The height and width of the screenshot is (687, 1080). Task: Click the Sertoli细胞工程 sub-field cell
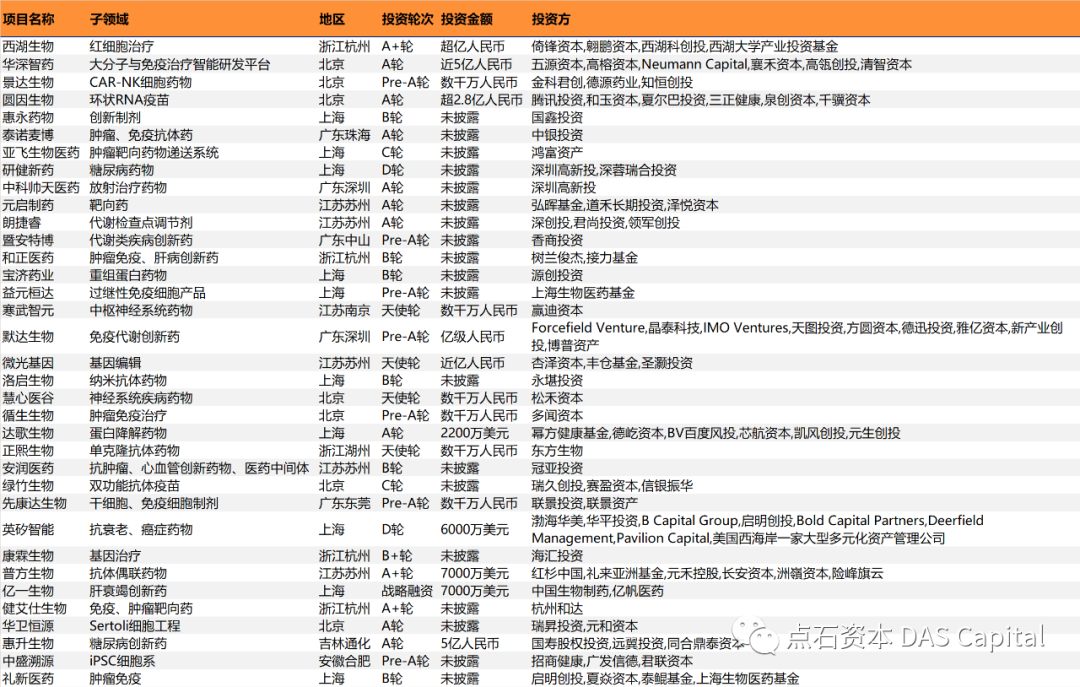point(135,626)
